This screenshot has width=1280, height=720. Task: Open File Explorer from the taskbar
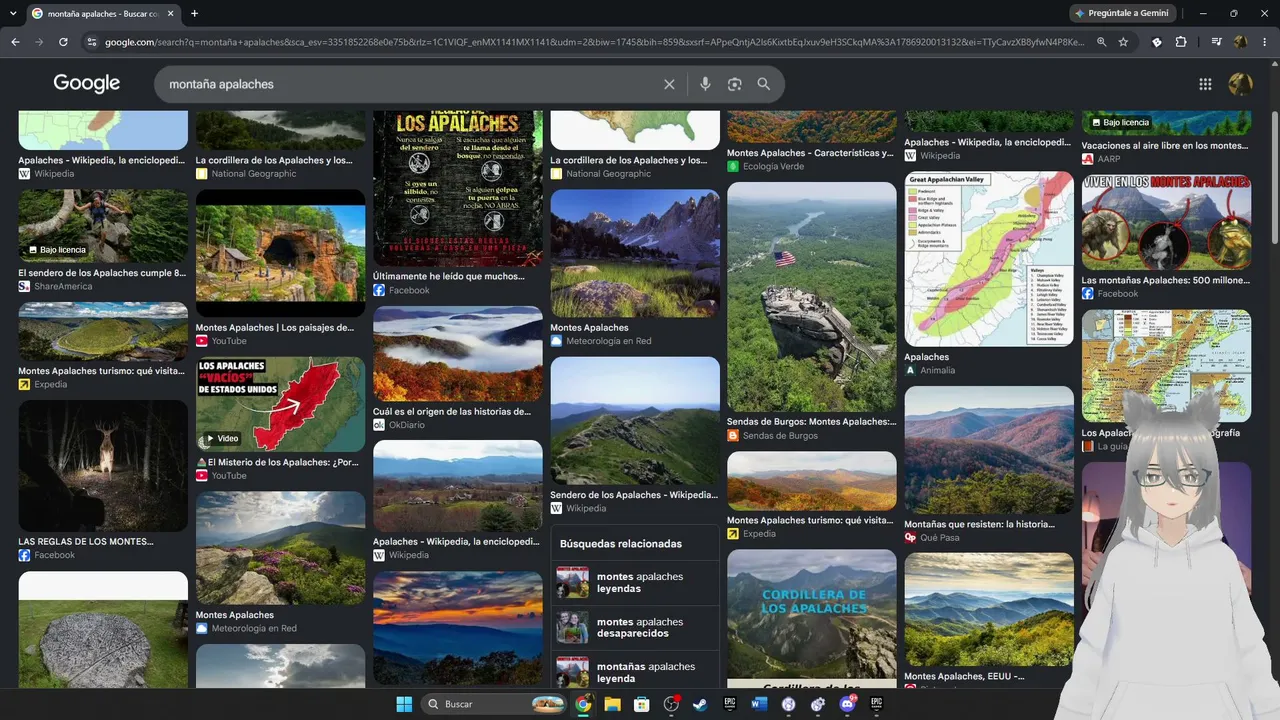pos(612,704)
